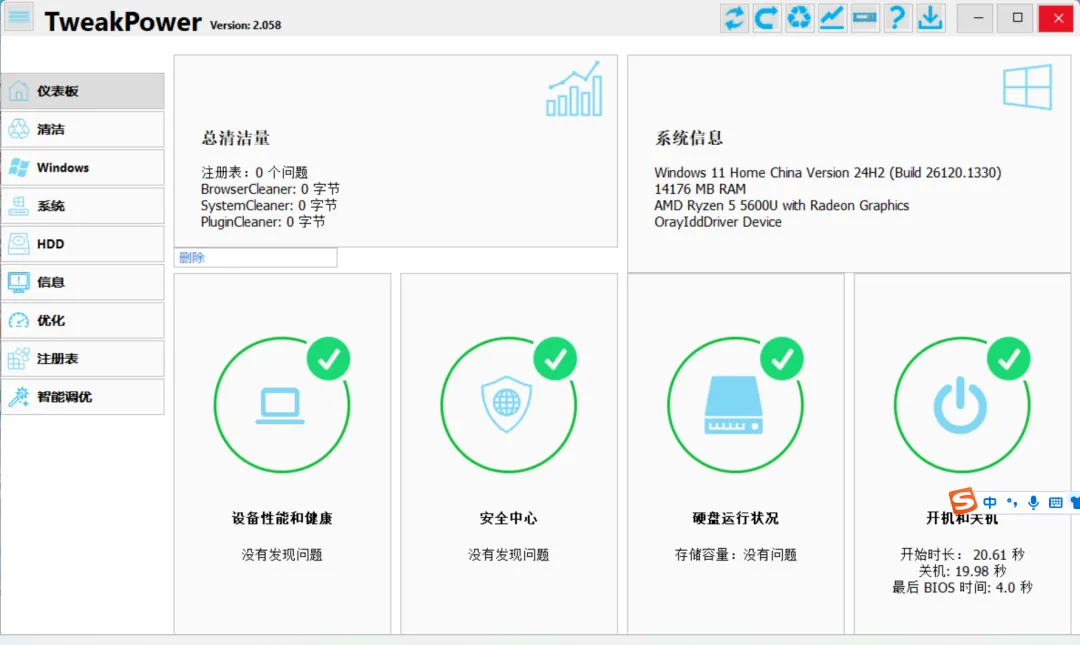This screenshot has width=1080, height=645.
Task: Click the 安全中心 card title
Action: click(508, 518)
